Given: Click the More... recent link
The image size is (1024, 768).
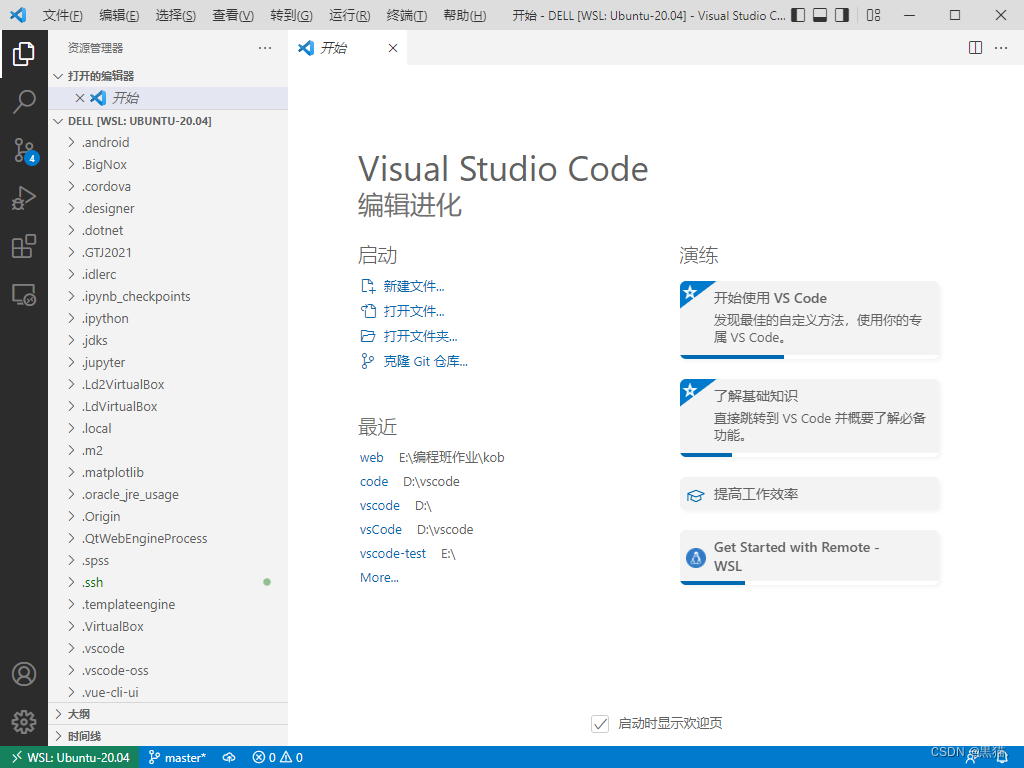Looking at the screenshot, I should click(379, 577).
